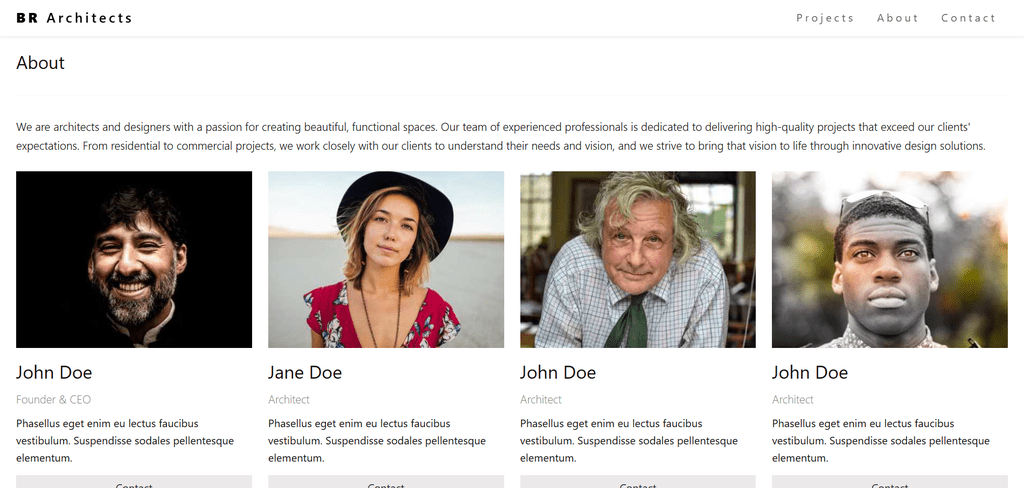Open the Projects navigation link

coord(825,18)
